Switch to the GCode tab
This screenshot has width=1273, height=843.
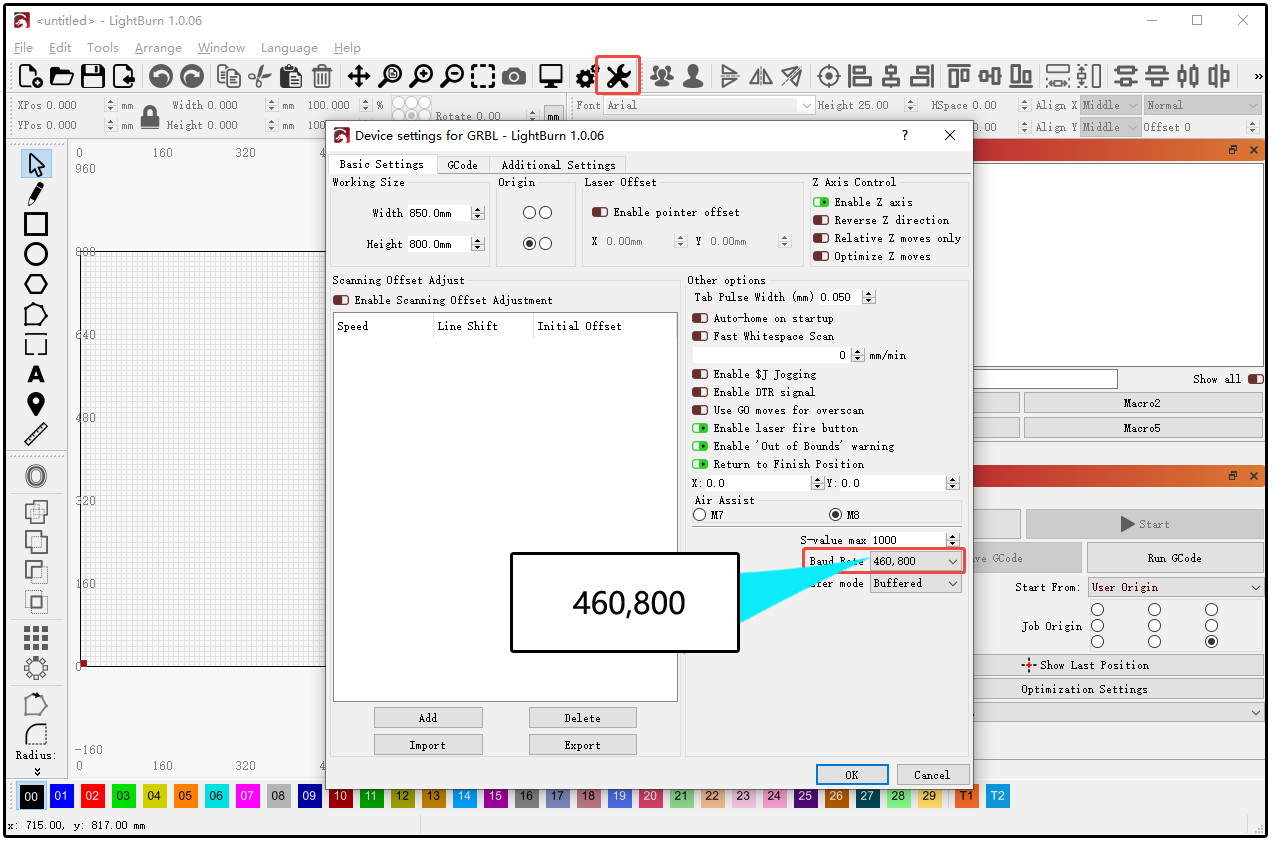pos(462,165)
